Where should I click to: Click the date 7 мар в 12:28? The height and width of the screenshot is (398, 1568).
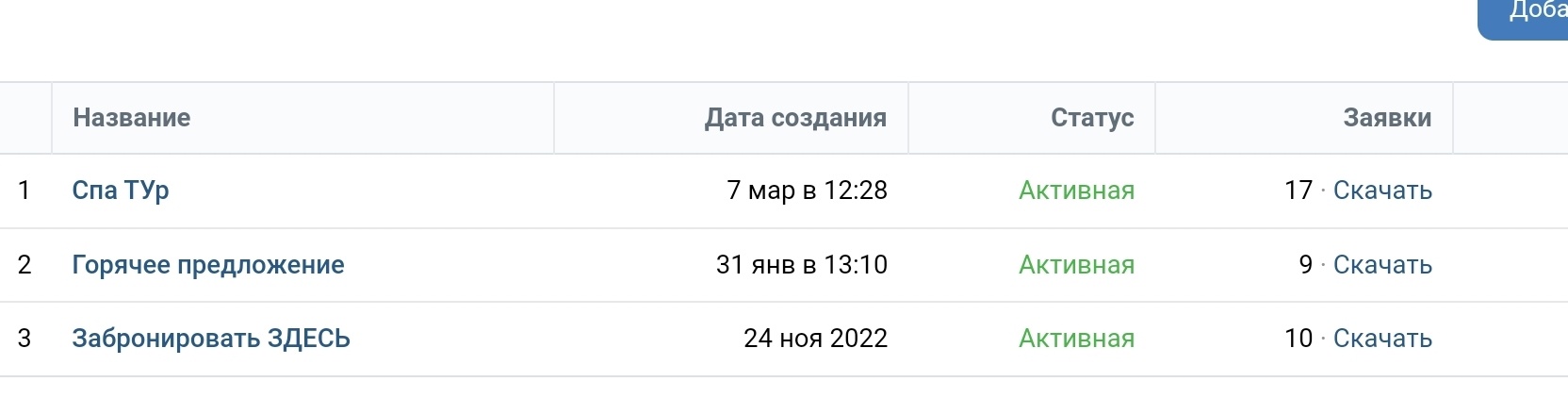click(x=807, y=191)
